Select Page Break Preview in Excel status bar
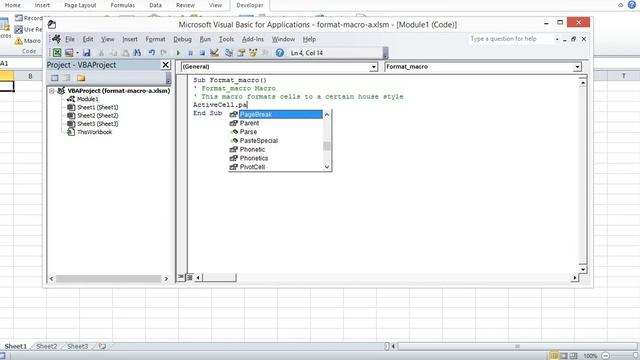640x360 pixels. pos(573,356)
